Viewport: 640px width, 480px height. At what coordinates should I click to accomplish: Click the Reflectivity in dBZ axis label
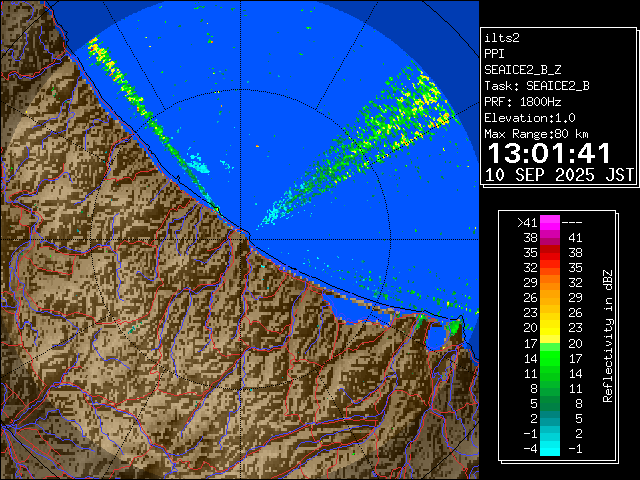click(x=607, y=335)
